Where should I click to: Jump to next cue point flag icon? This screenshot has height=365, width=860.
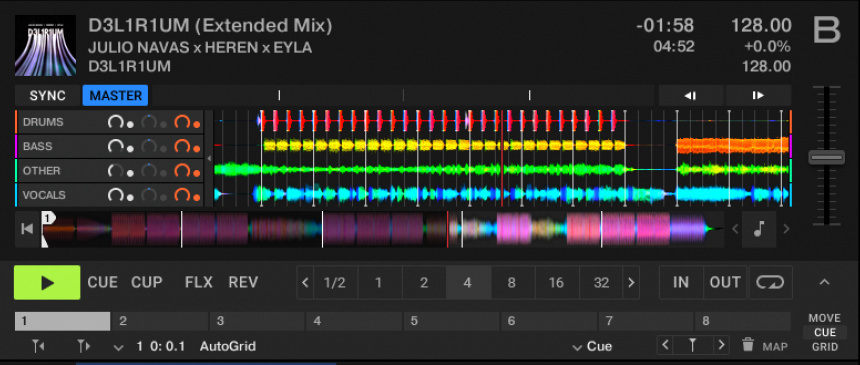(x=83, y=346)
